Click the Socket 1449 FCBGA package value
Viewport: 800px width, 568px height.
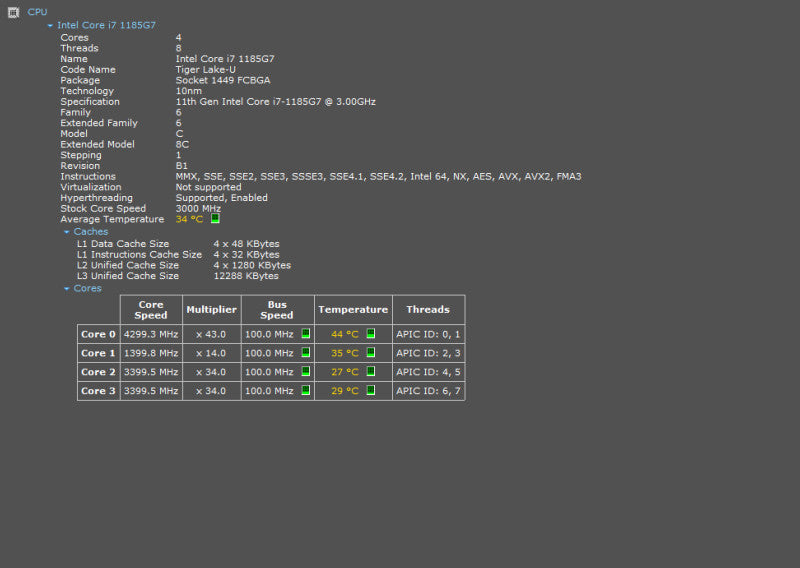(x=223, y=80)
